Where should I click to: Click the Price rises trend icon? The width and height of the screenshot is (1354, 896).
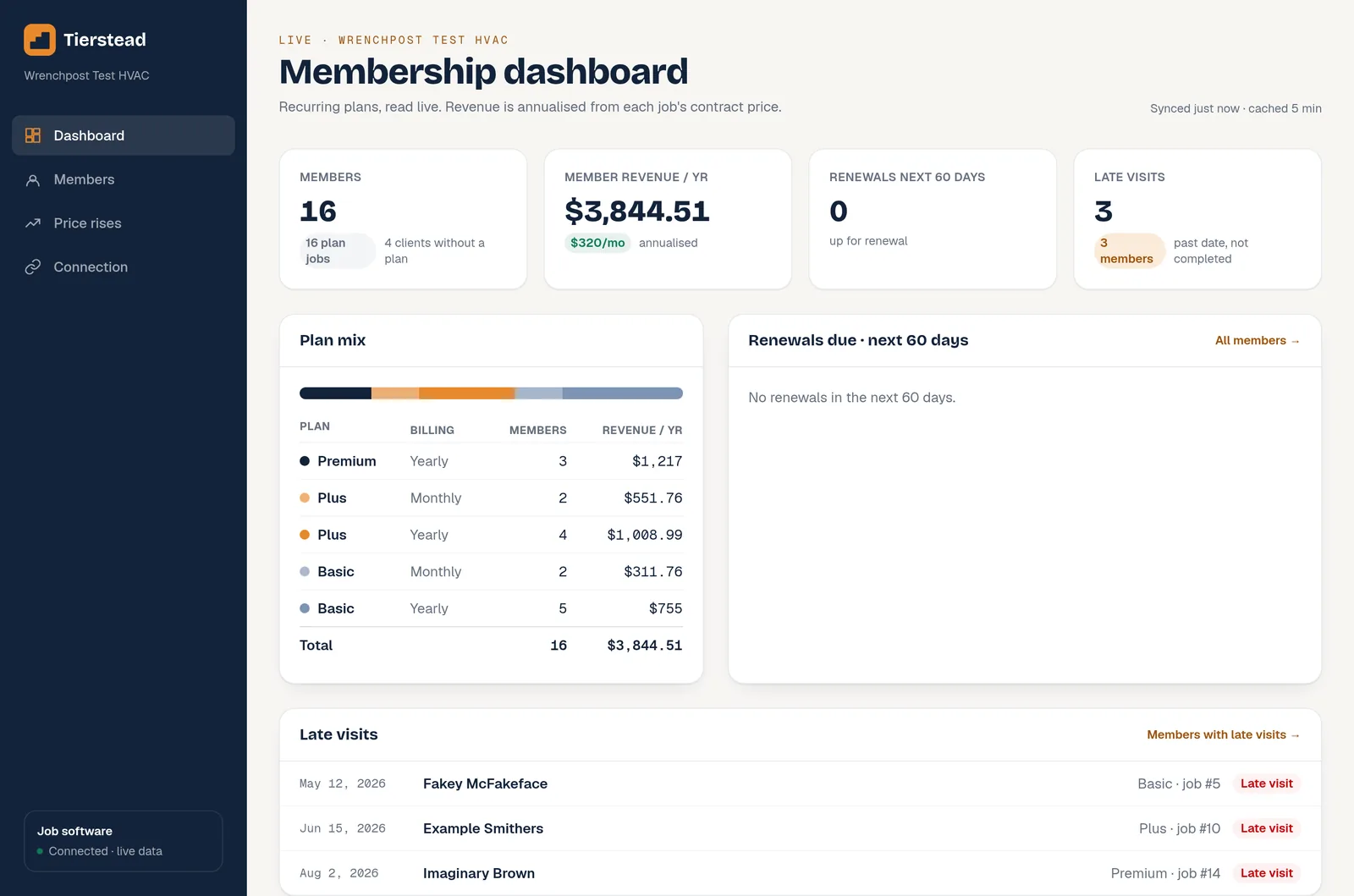tap(33, 223)
